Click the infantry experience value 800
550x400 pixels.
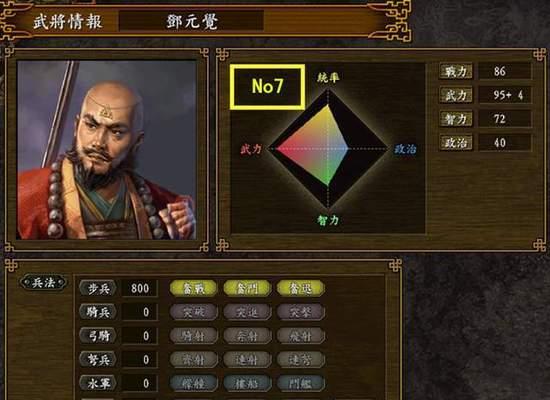pos(140,288)
